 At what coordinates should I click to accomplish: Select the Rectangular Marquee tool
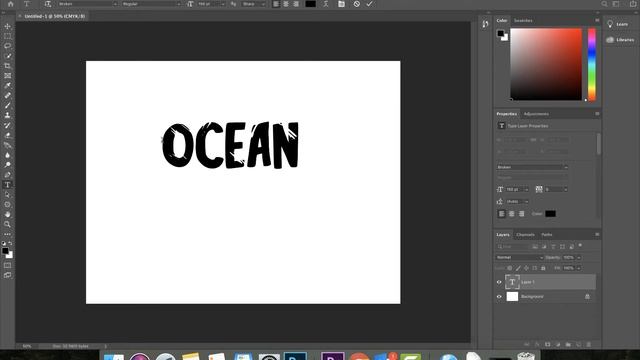(7, 36)
